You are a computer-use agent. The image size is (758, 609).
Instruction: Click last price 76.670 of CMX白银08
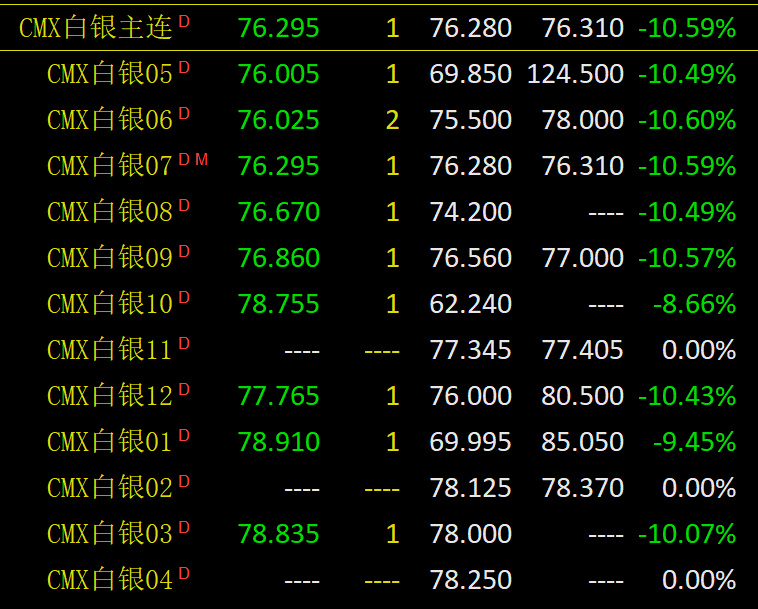click(x=278, y=212)
